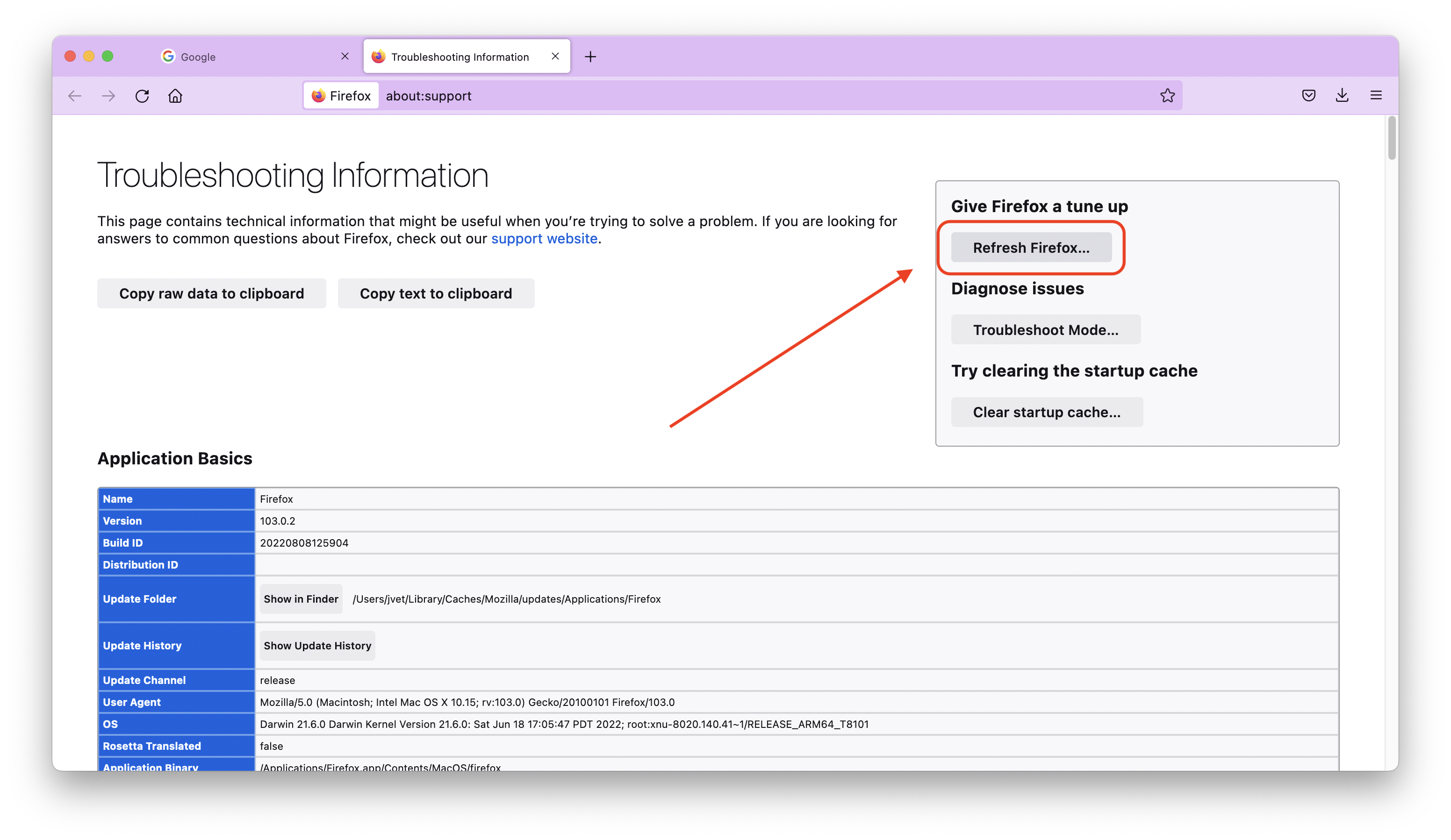Save page to Pocket
The width and height of the screenshot is (1451, 840).
click(x=1308, y=95)
